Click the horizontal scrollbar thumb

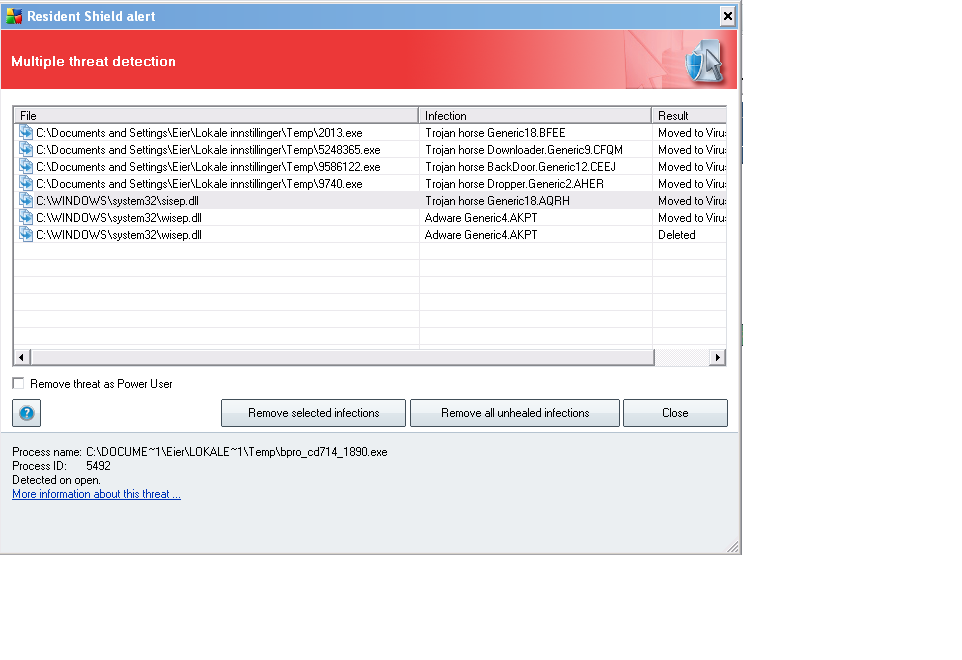point(343,357)
